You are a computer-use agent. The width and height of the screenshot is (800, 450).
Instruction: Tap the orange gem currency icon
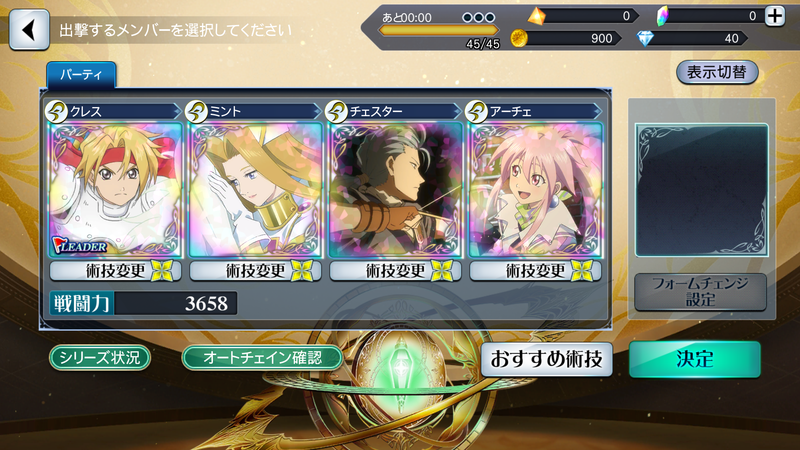[x=536, y=16]
